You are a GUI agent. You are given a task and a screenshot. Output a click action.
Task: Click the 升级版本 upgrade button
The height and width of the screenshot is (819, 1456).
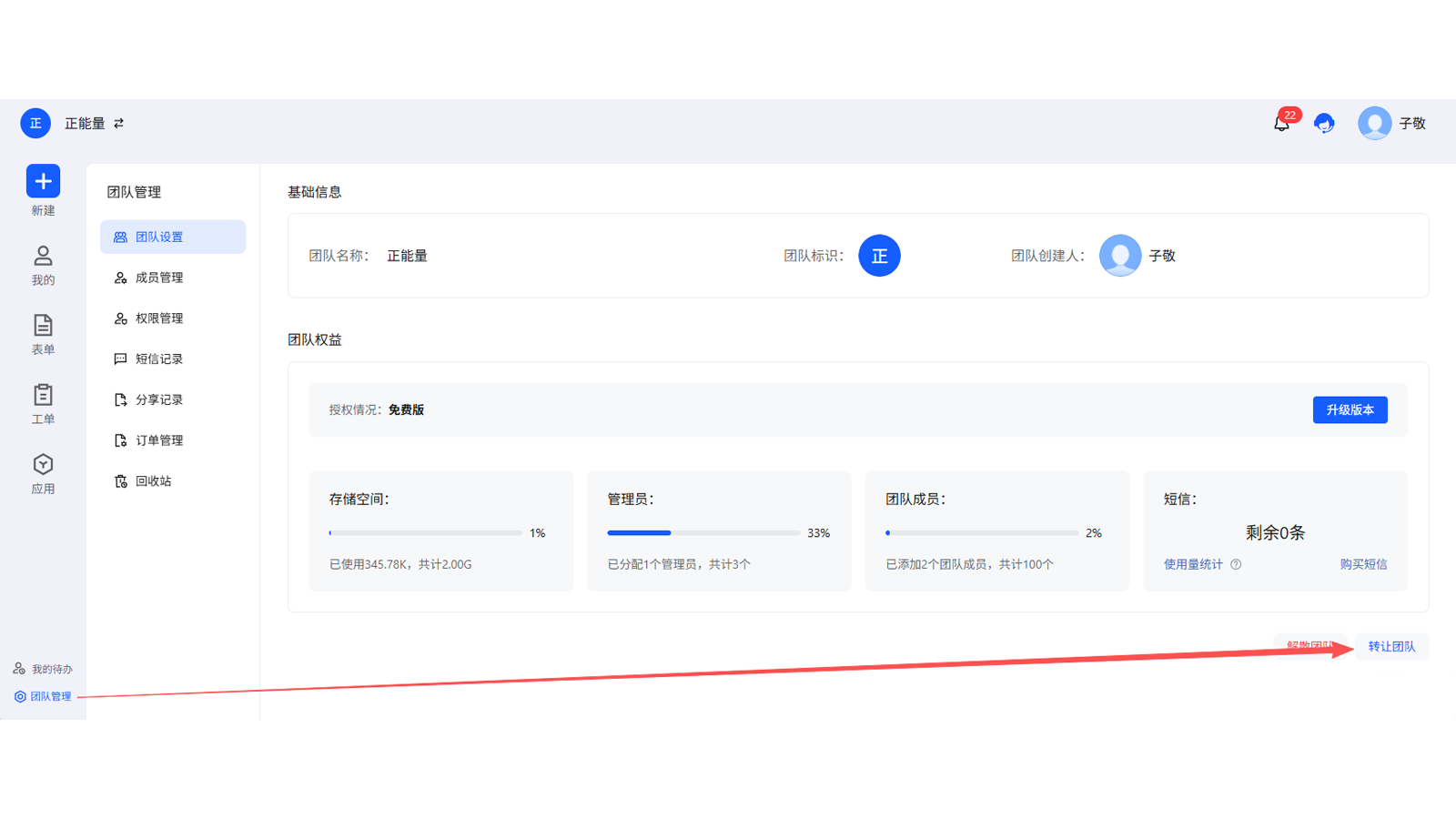[1350, 409]
